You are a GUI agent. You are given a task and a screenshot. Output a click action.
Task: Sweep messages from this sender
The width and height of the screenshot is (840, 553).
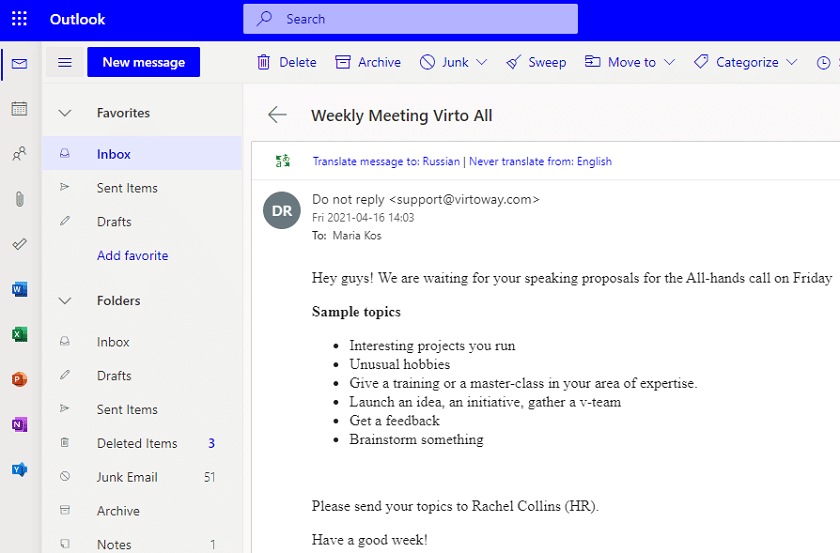pyautogui.click(x=536, y=62)
